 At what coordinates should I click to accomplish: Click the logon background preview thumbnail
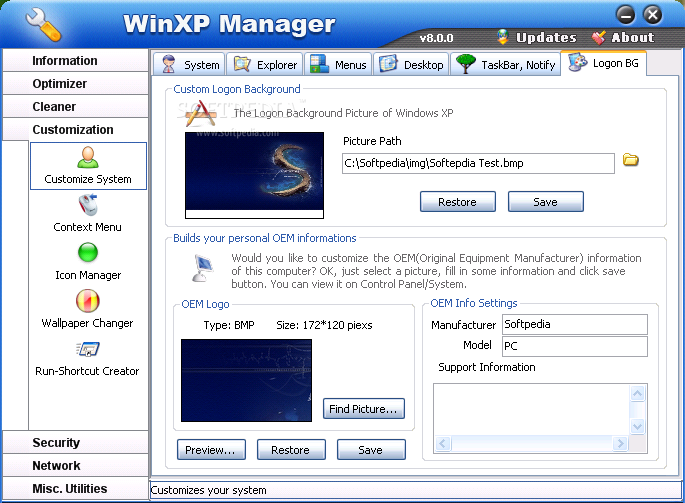pyautogui.click(x=254, y=175)
